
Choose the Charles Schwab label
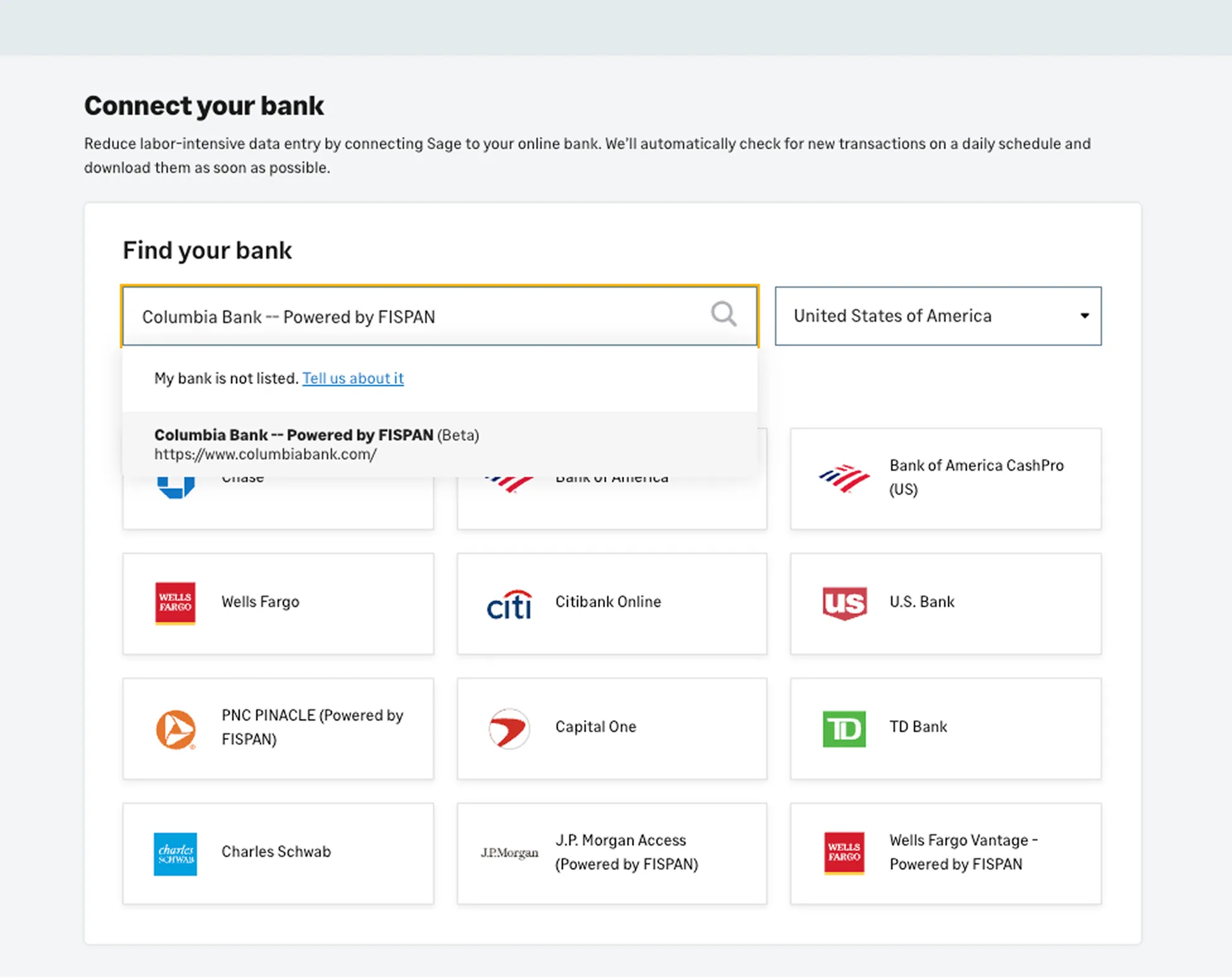(x=276, y=852)
